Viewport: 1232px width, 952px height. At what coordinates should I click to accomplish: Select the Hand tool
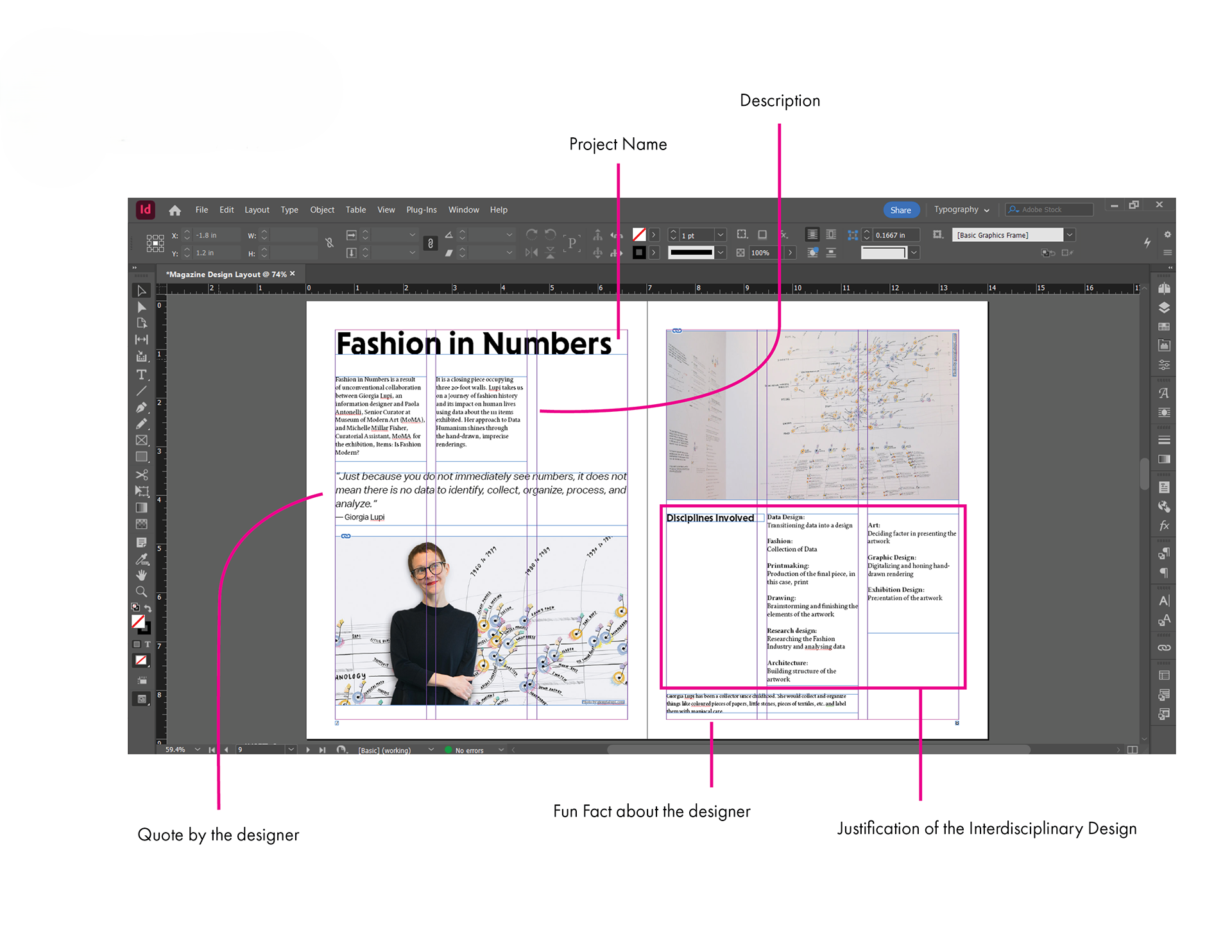[x=141, y=575]
